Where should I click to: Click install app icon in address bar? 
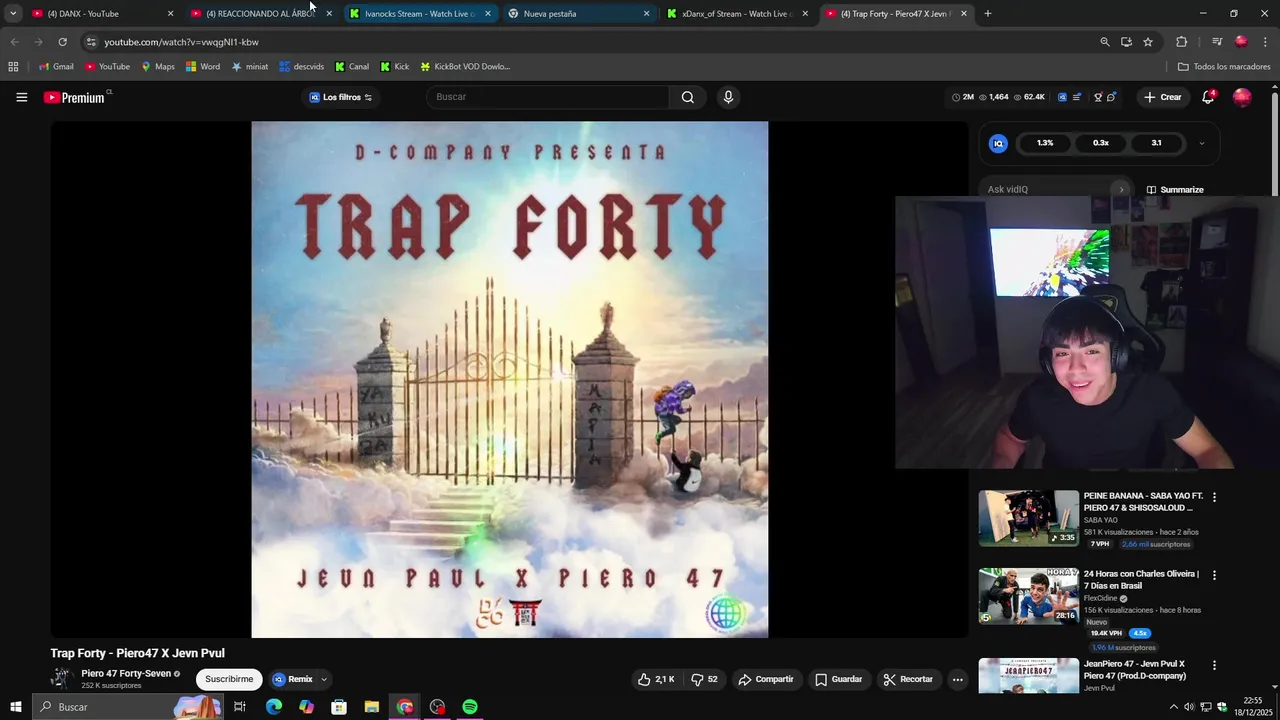click(x=1126, y=42)
